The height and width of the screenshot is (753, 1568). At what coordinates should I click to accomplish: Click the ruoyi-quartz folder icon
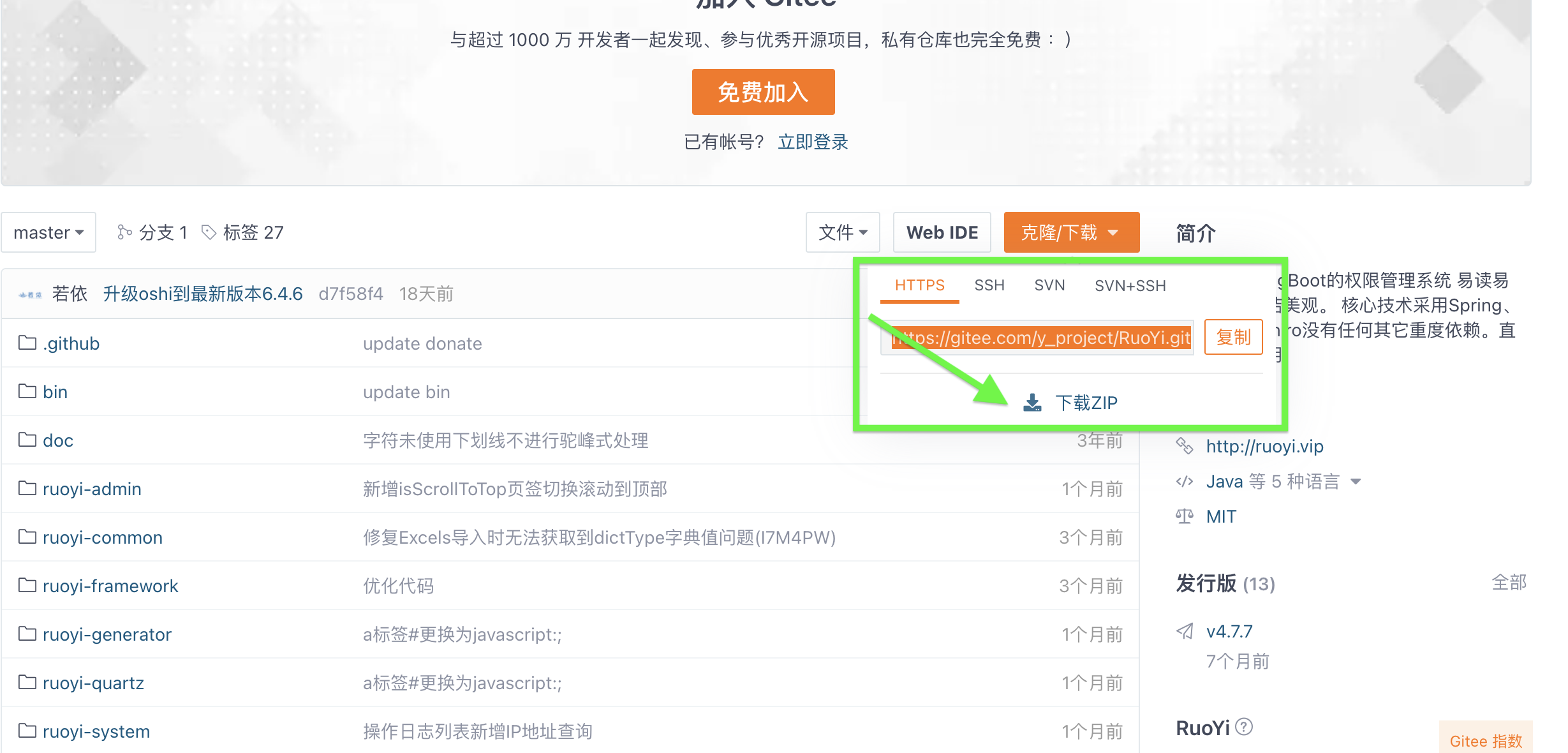(x=27, y=682)
